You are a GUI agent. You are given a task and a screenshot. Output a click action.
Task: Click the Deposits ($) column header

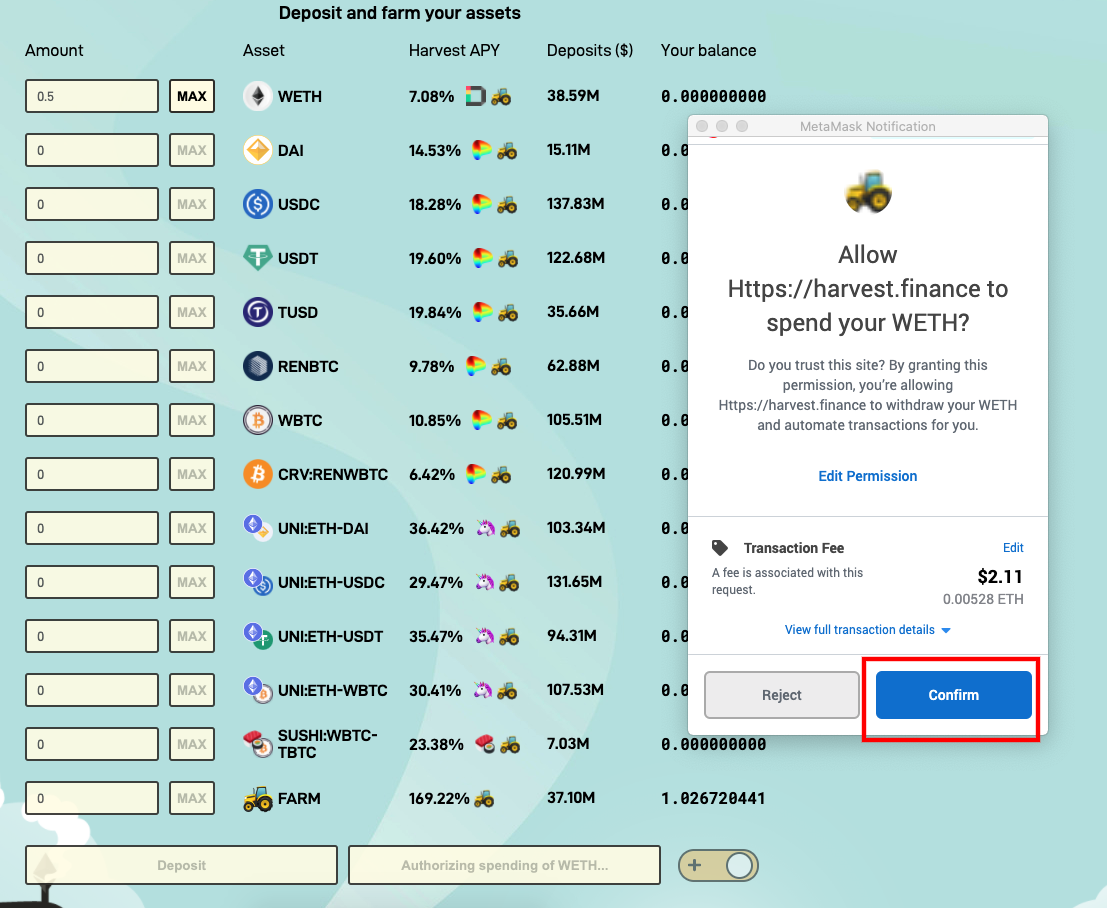click(590, 50)
